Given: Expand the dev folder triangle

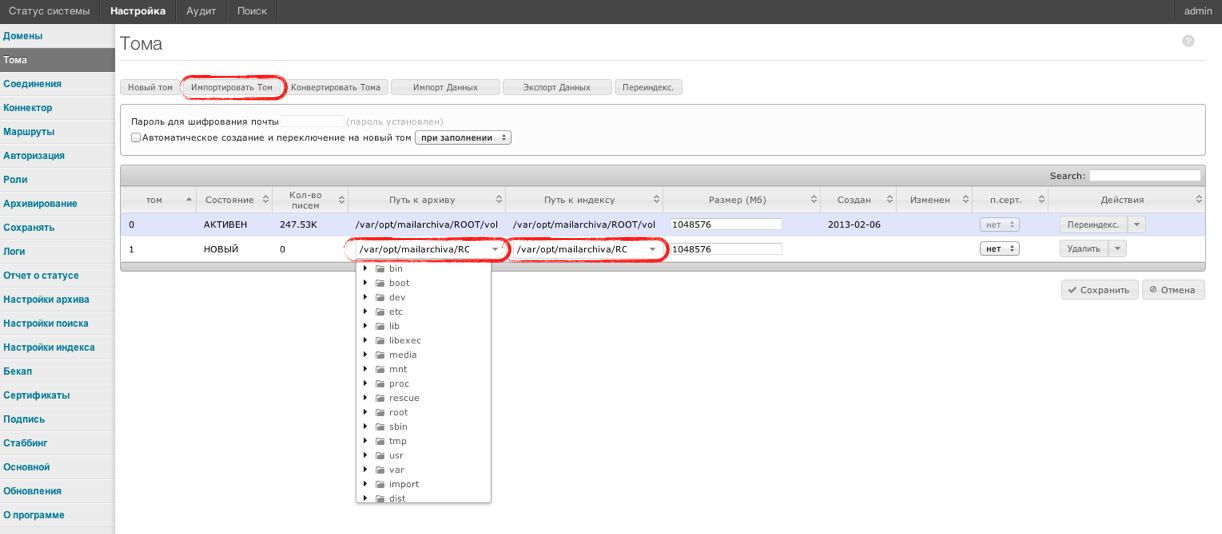Looking at the screenshot, I should click(366, 298).
